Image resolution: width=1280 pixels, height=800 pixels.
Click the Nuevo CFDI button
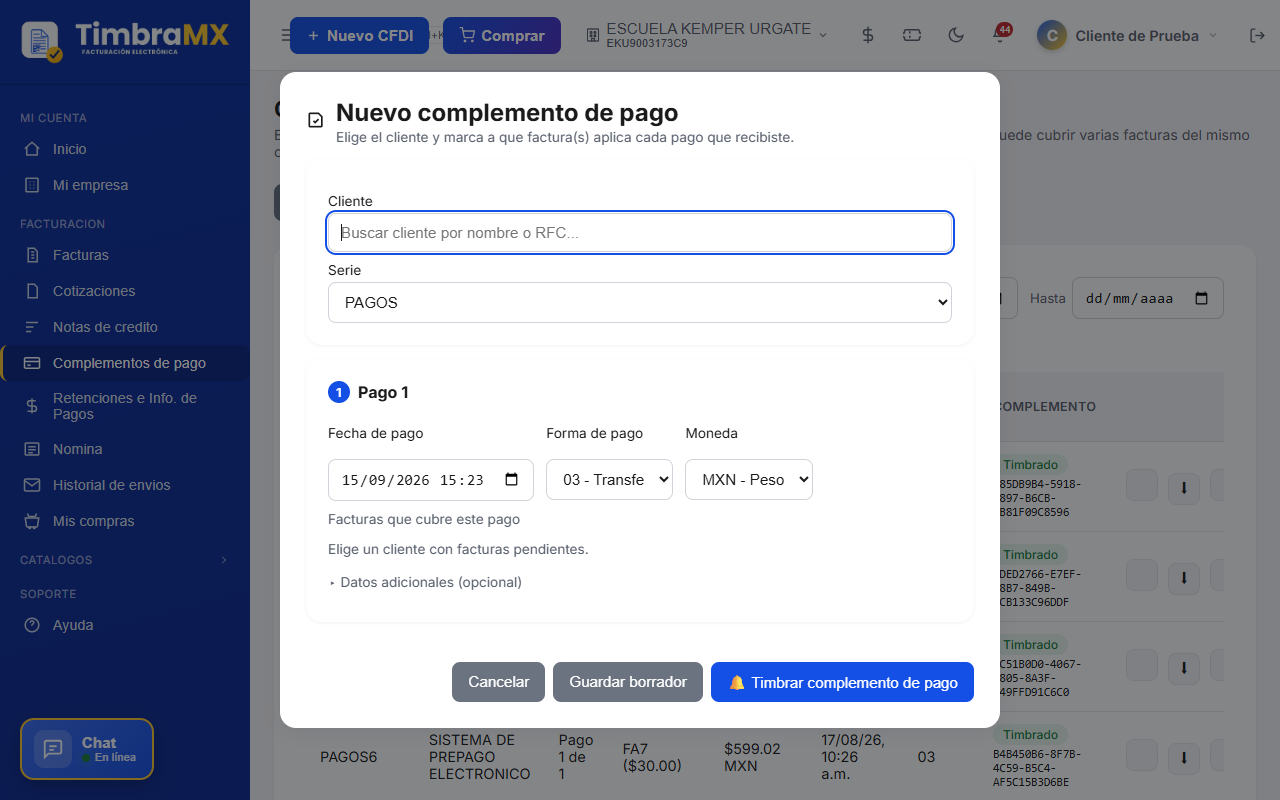(359, 35)
